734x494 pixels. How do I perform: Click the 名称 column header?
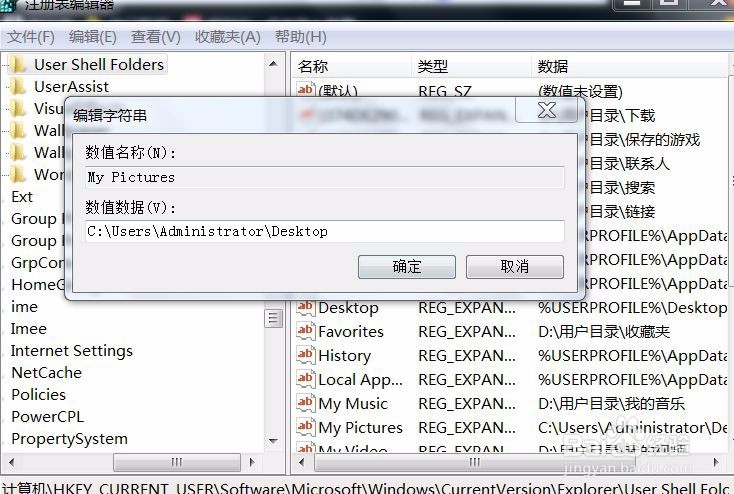312,66
